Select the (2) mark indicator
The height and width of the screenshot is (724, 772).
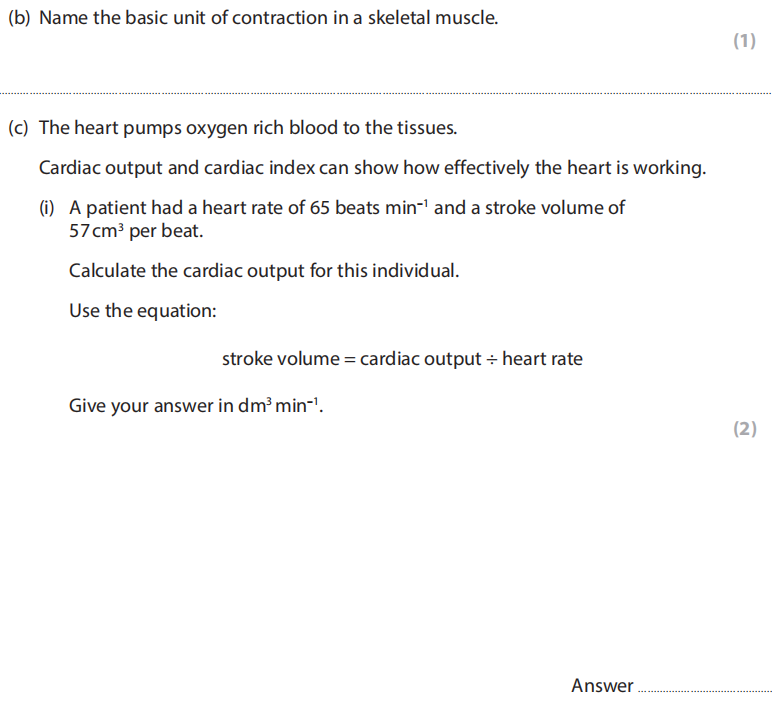pyautogui.click(x=744, y=429)
